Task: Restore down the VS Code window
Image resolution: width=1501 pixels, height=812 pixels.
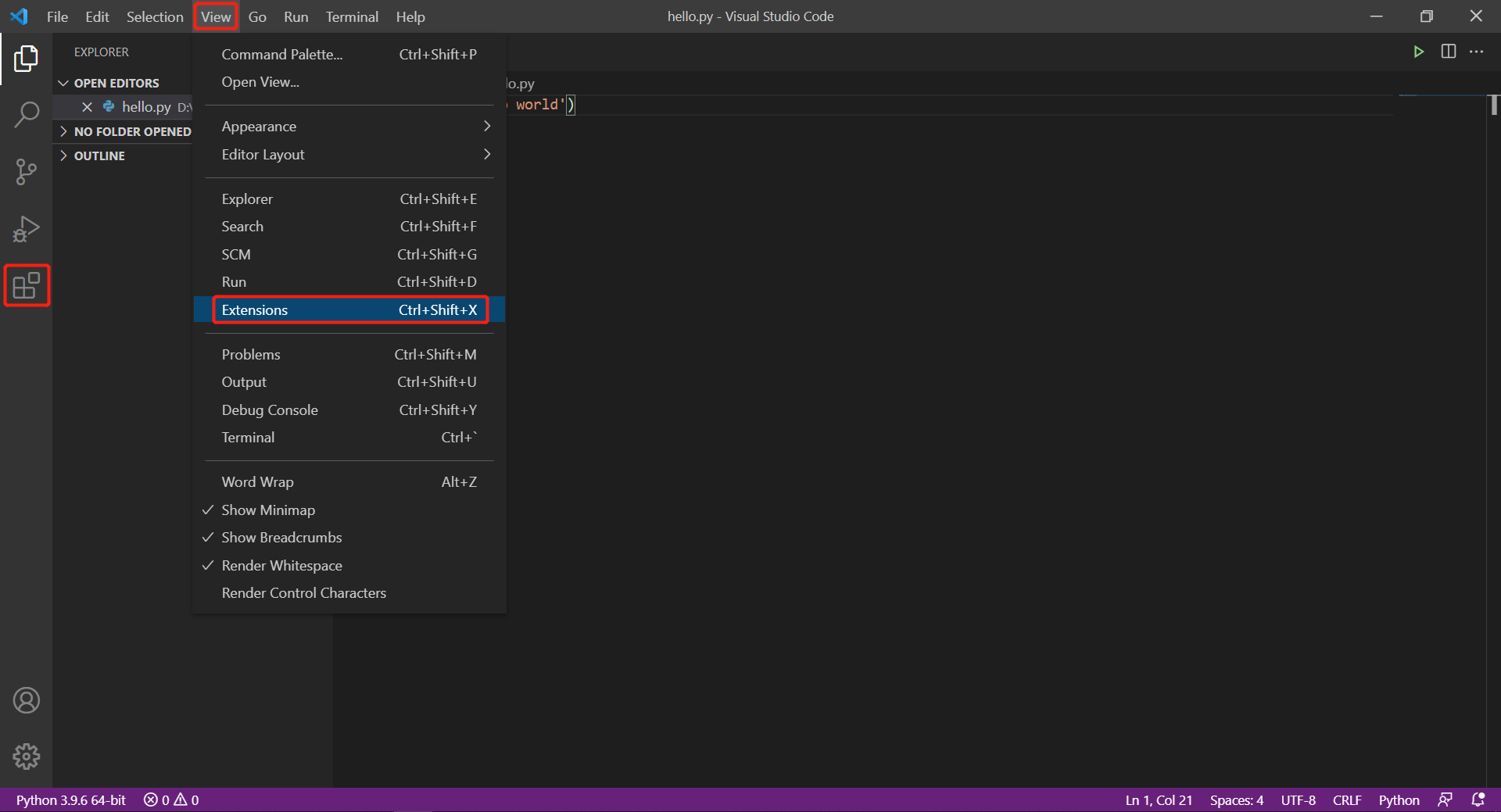Action: click(x=1426, y=16)
